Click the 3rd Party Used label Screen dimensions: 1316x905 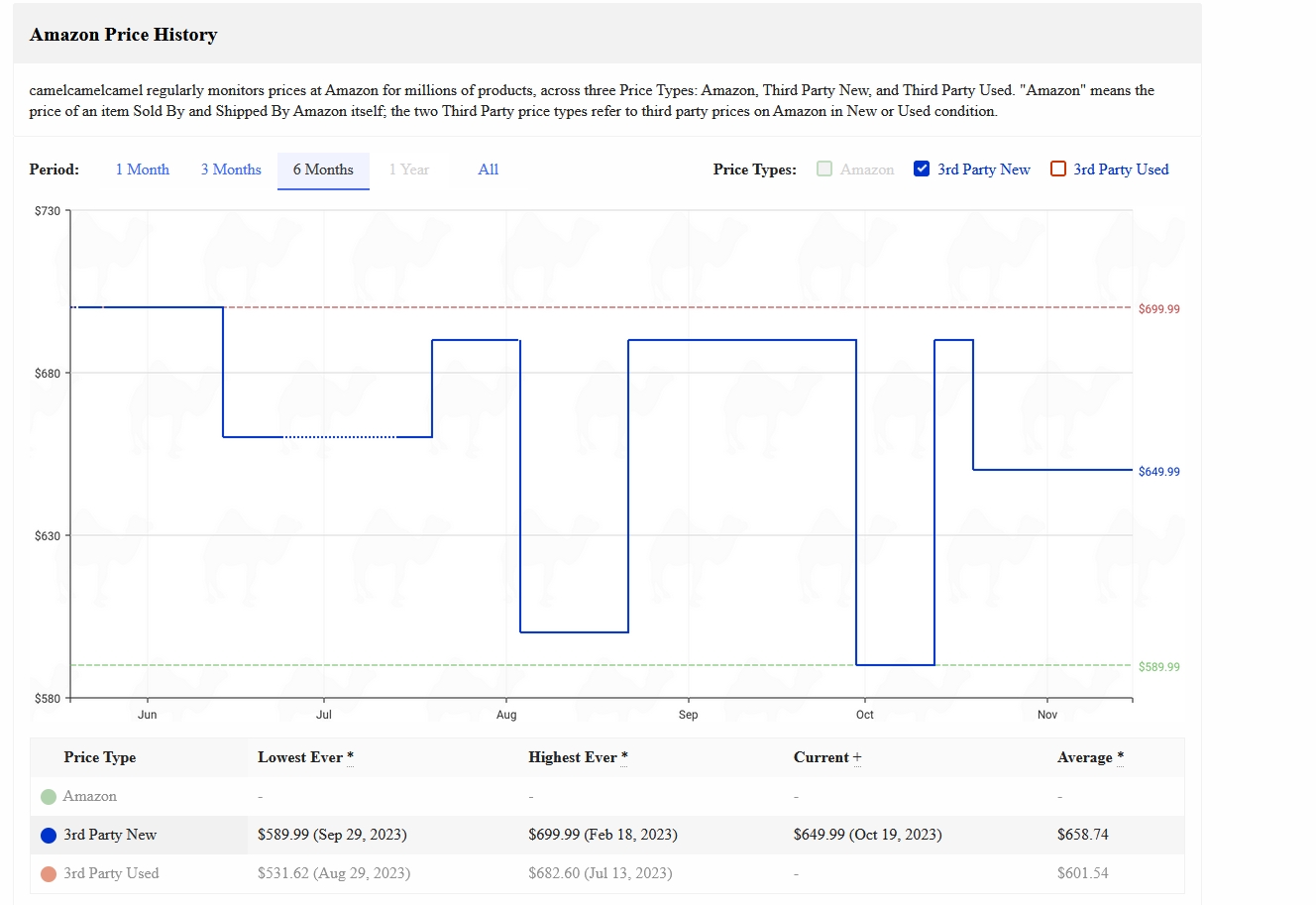(1121, 170)
